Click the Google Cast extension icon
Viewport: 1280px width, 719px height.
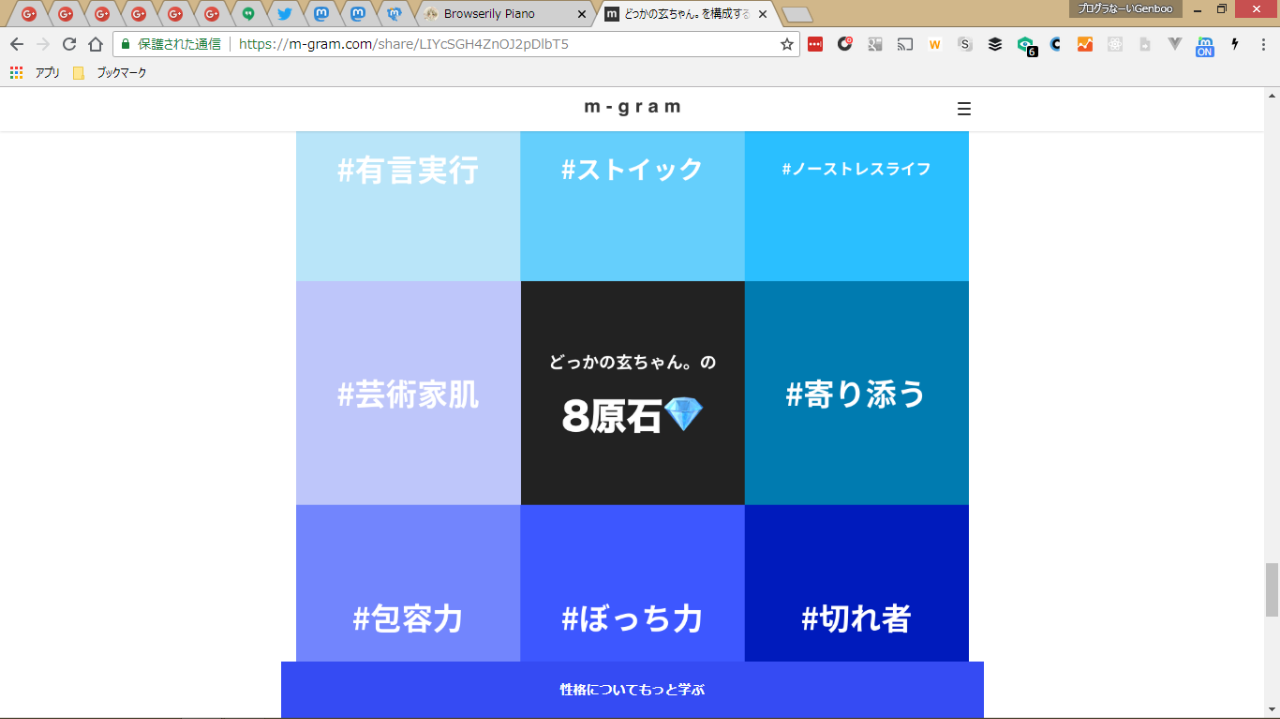click(905, 44)
